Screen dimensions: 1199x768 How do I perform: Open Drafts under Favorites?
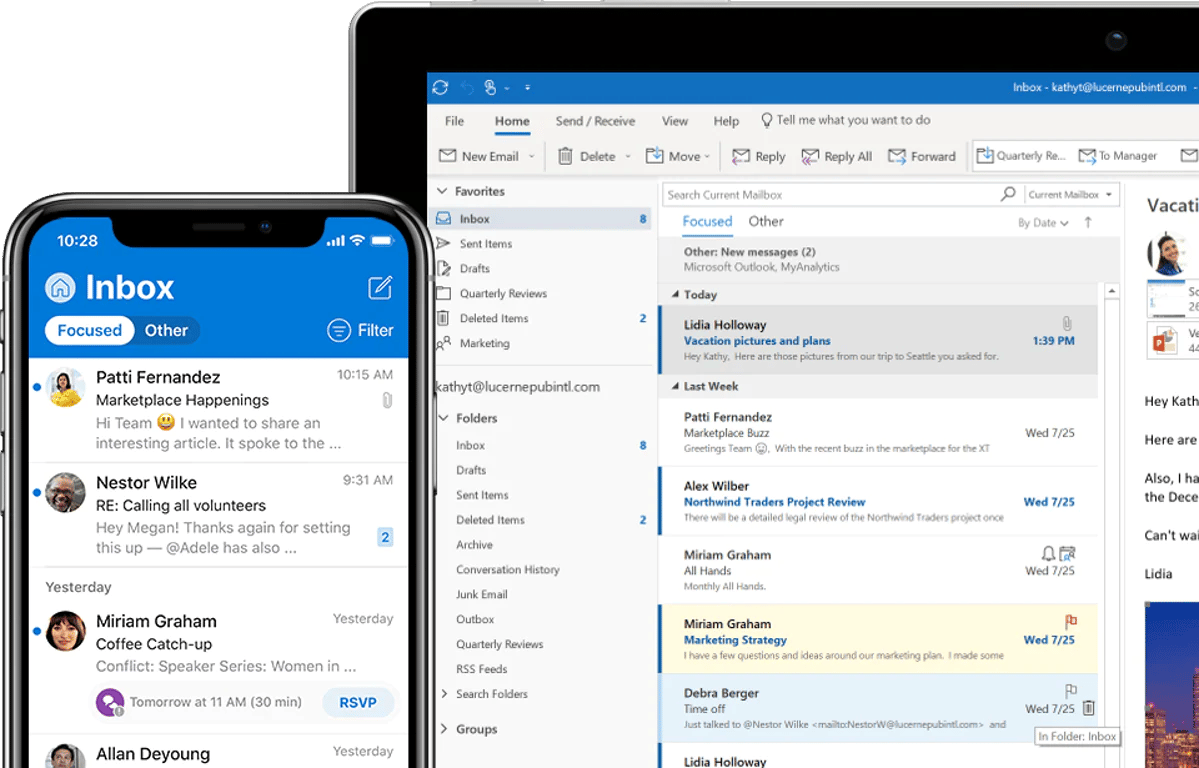pos(475,268)
